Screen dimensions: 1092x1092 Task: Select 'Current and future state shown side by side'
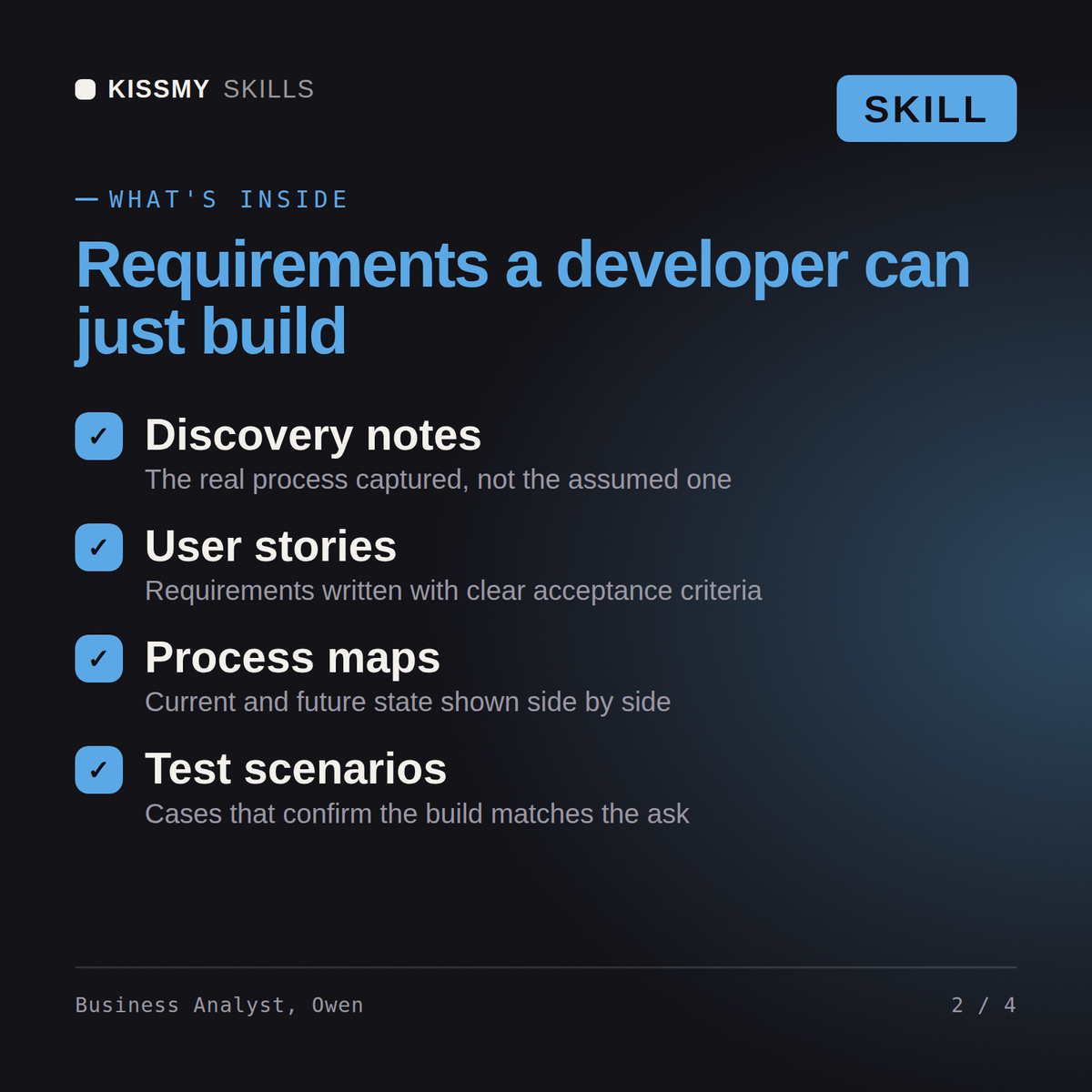click(408, 703)
